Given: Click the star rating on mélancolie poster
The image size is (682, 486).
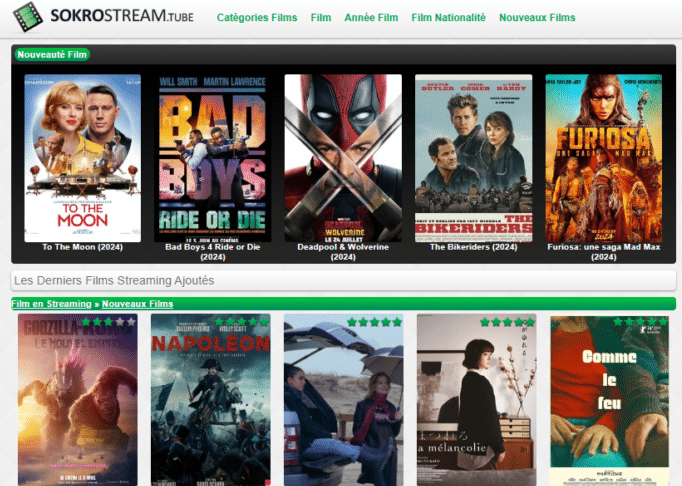Looking at the screenshot, I should [508, 322].
